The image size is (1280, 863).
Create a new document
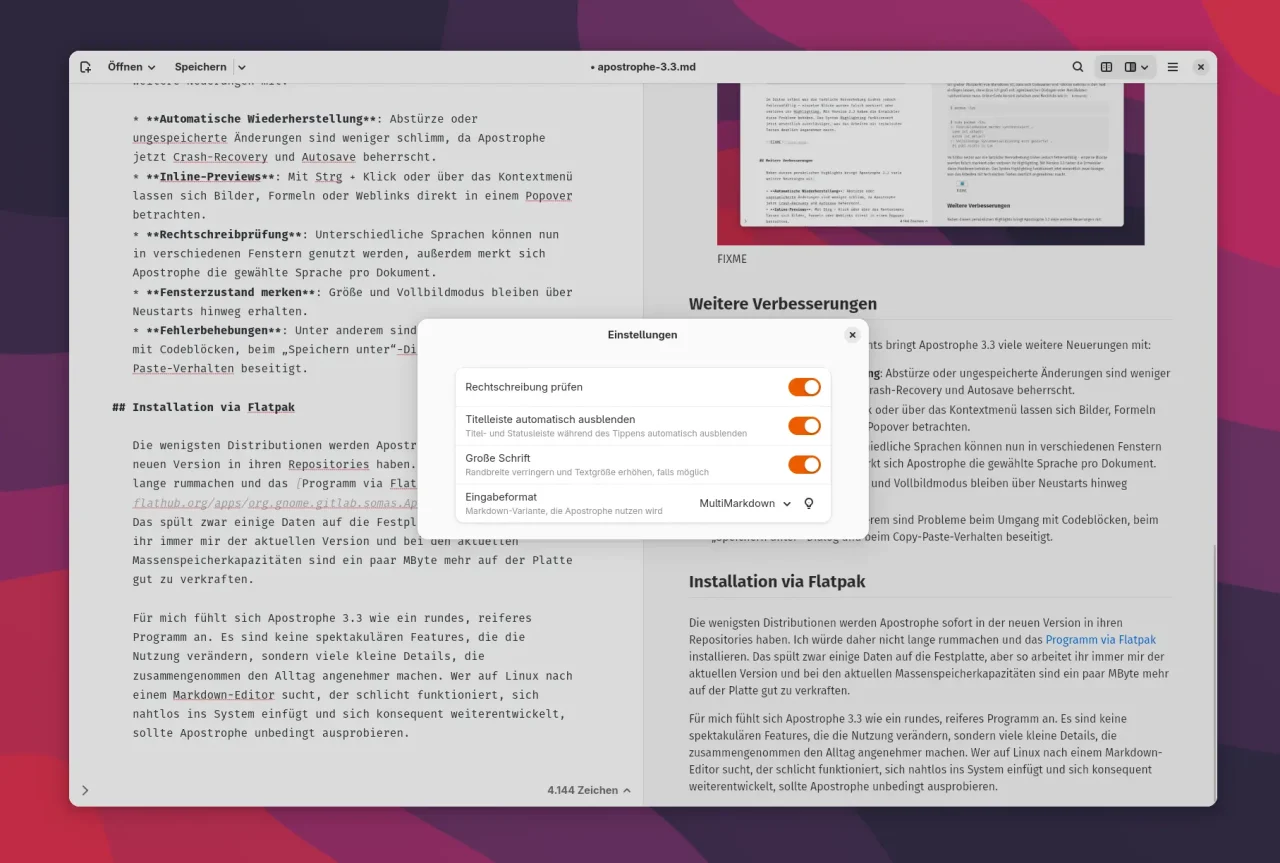tap(85, 66)
